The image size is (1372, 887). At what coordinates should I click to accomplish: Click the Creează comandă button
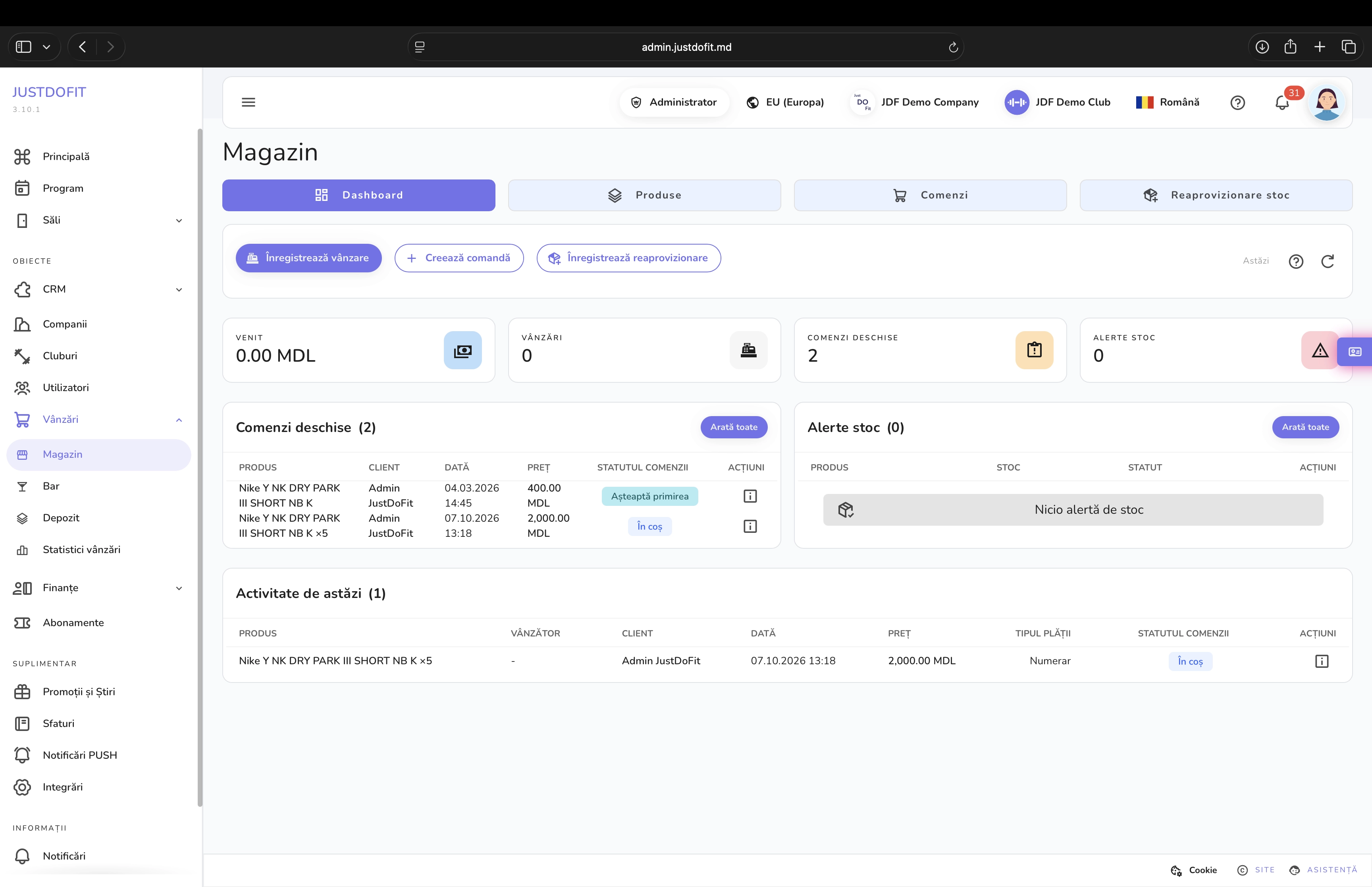coord(459,258)
